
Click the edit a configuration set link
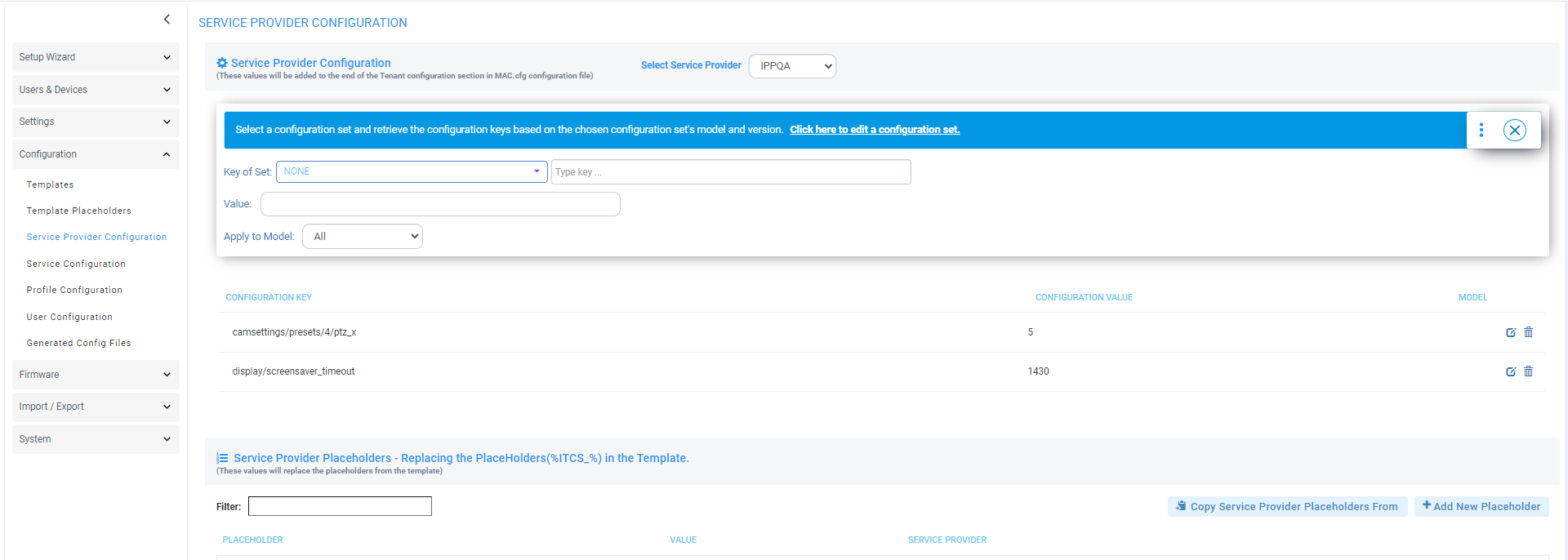(x=875, y=130)
